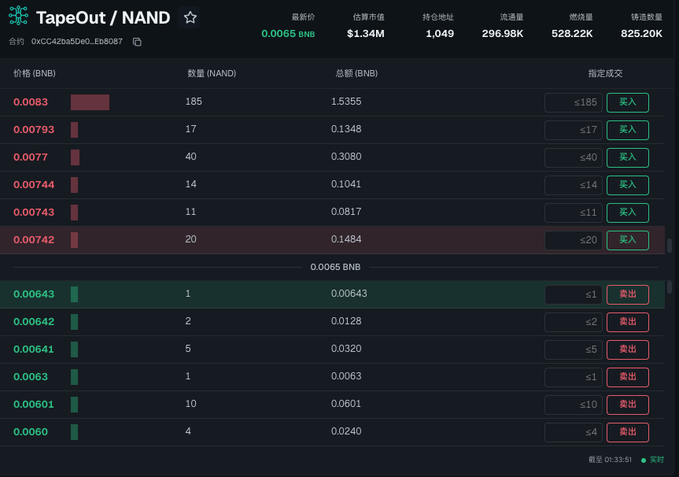The width and height of the screenshot is (679, 477).
Task: Sell at price 0.0063
Action: (627, 377)
